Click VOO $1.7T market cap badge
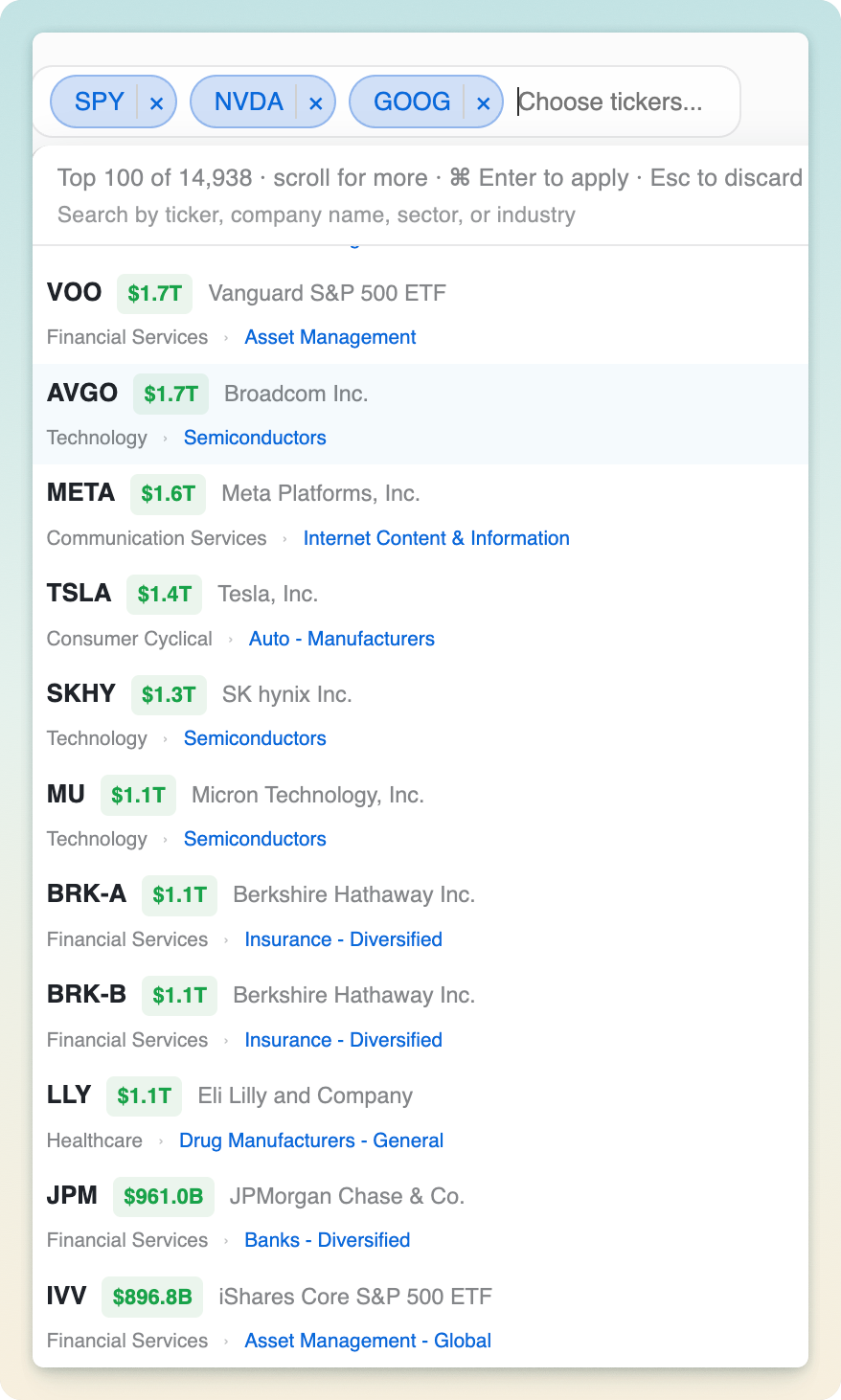The height and width of the screenshot is (1400, 841). pyautogui.click(x=154, y=294)
